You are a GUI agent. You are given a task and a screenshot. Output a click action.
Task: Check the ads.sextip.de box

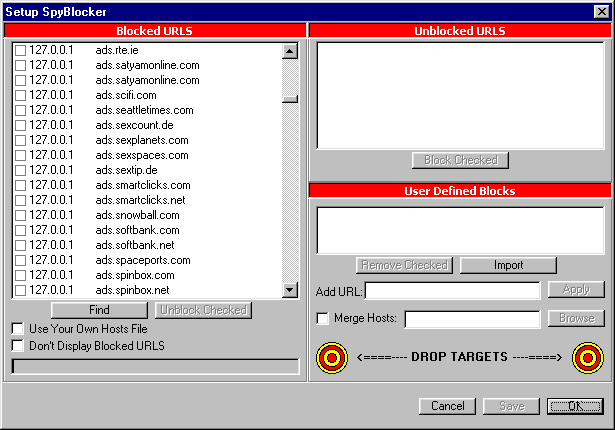20,170
